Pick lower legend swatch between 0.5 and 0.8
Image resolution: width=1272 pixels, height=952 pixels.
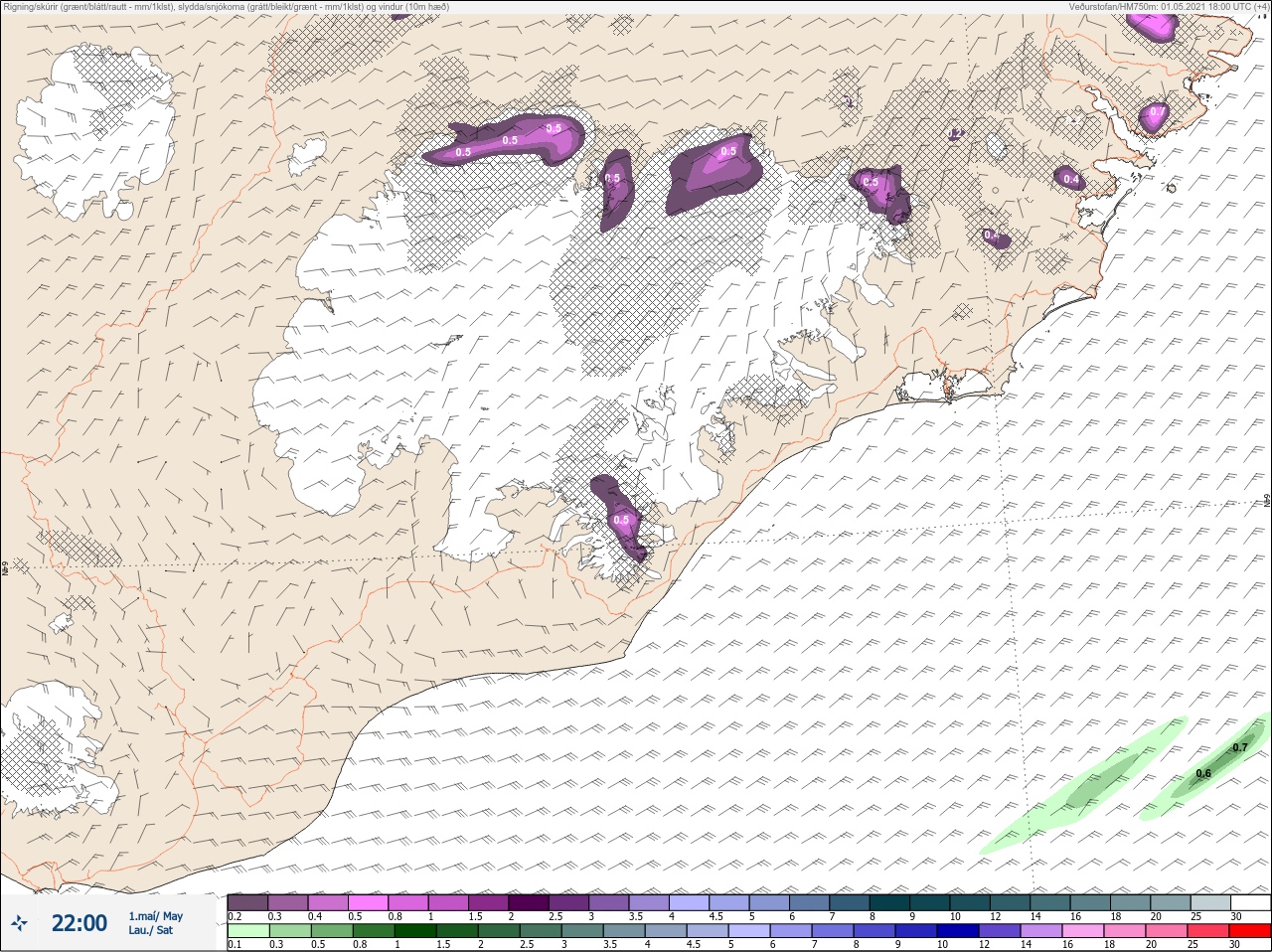330,931
